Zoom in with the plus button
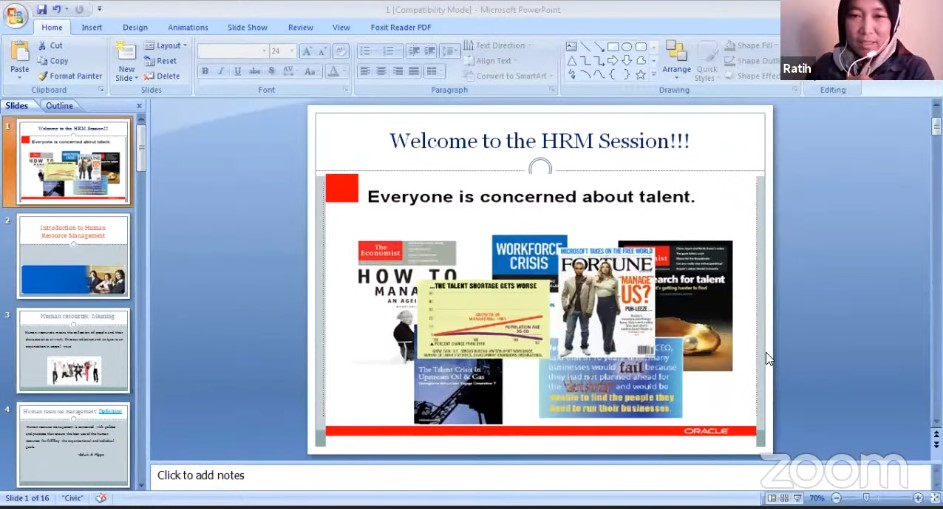 pos(918,498)
